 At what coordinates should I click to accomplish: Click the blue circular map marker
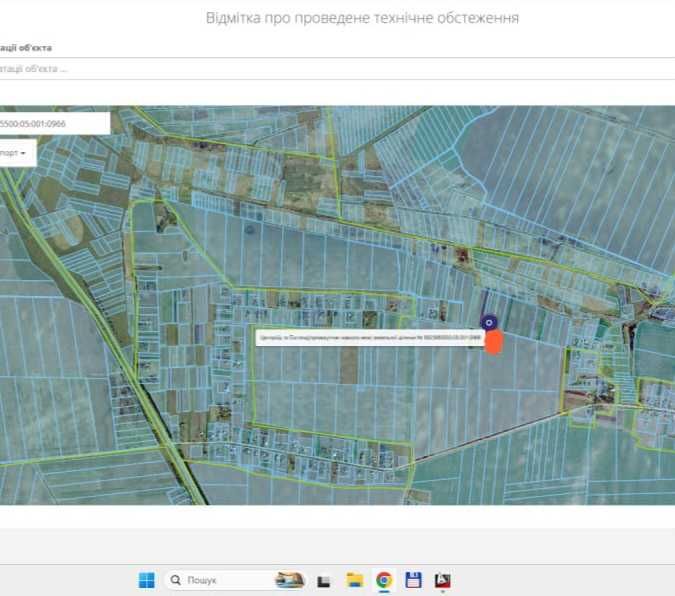(488, 322)
